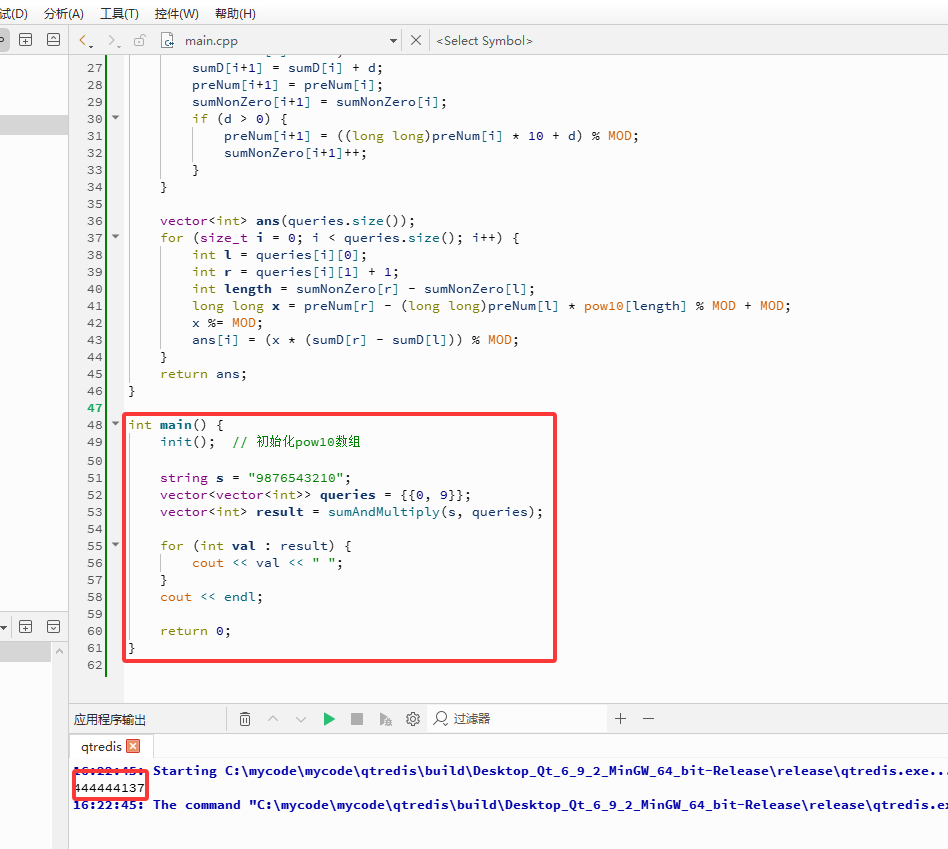Open the lower sidebar view dropdown arrow
The width and height of the screenshot is (948, 849).
(x=4, y=628)
